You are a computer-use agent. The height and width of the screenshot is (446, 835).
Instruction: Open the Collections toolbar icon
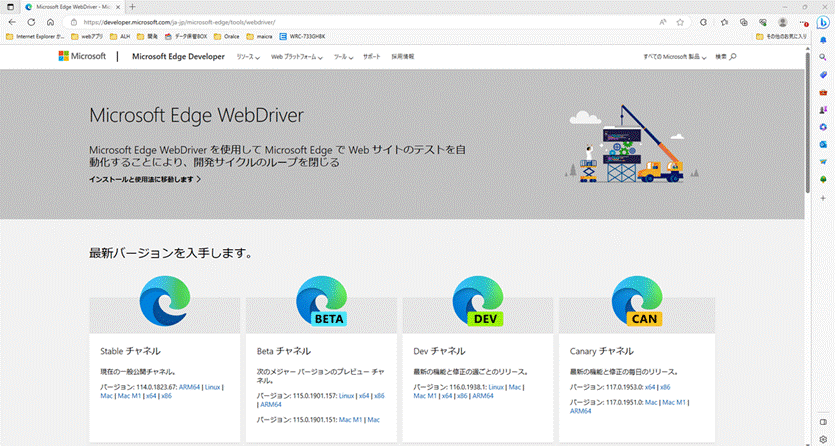point(744,22)
